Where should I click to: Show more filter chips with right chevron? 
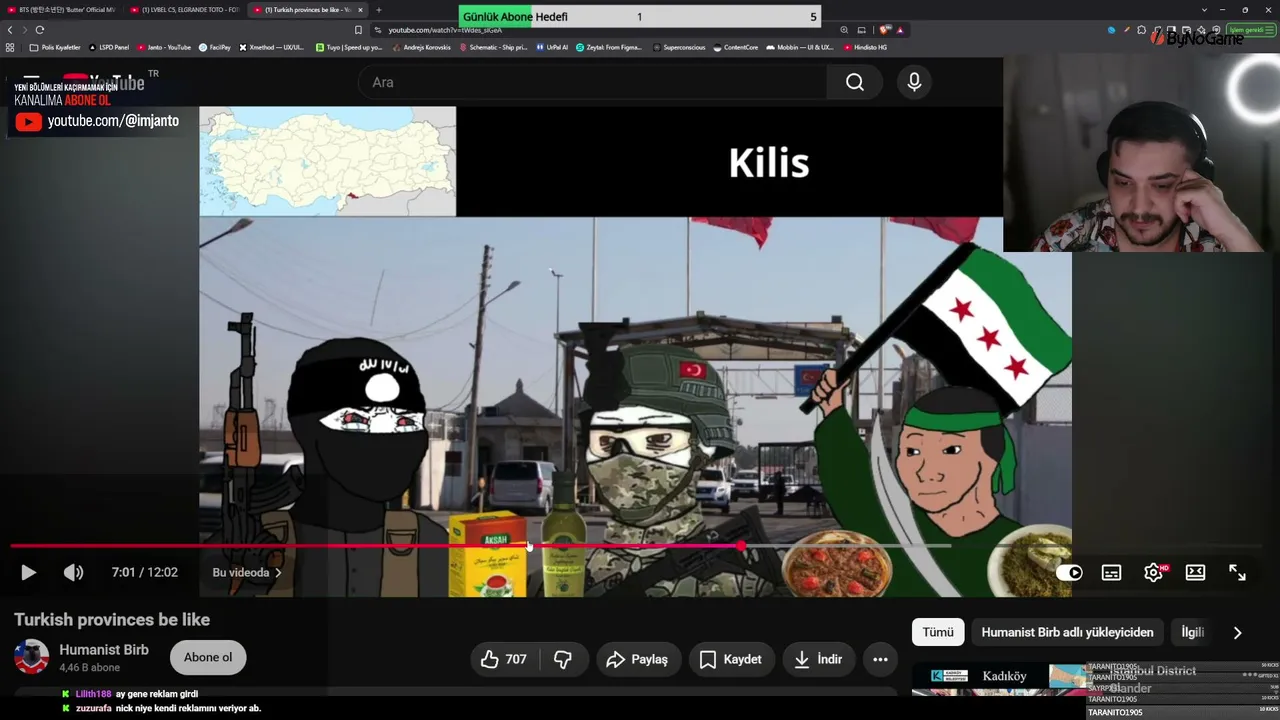pyautogui.click(x=1237, y=632)
